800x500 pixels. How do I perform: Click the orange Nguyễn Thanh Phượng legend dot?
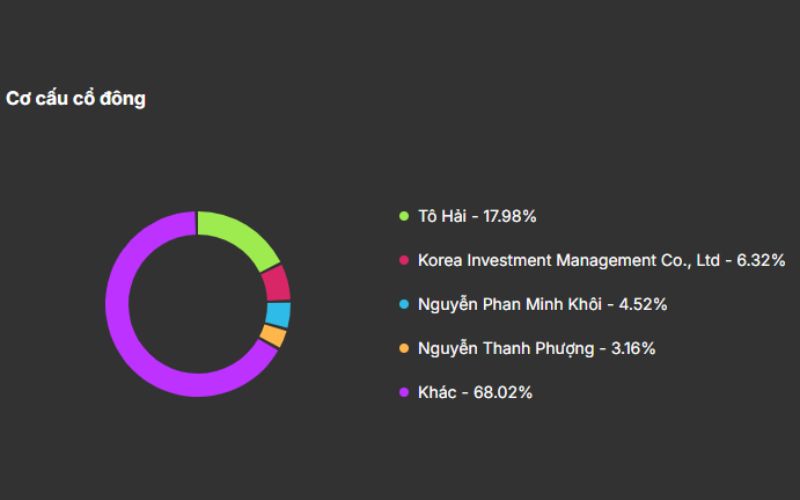pyautogui.click(x=404, y=348)
